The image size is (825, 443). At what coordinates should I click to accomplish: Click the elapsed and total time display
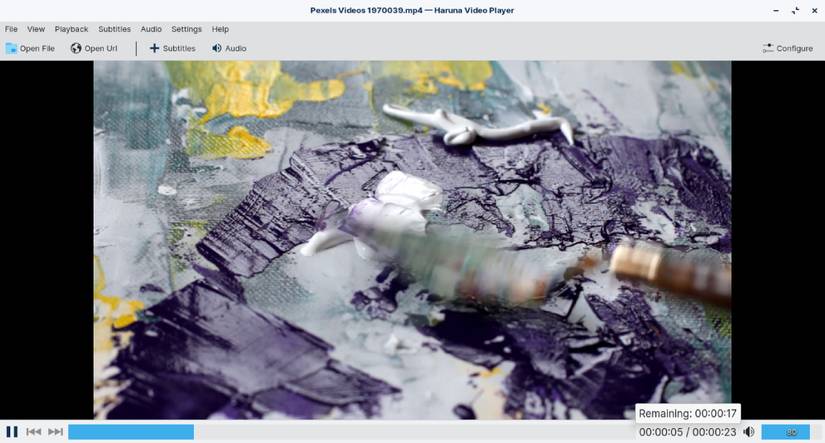pyautogui.click(x=688, y=432)
